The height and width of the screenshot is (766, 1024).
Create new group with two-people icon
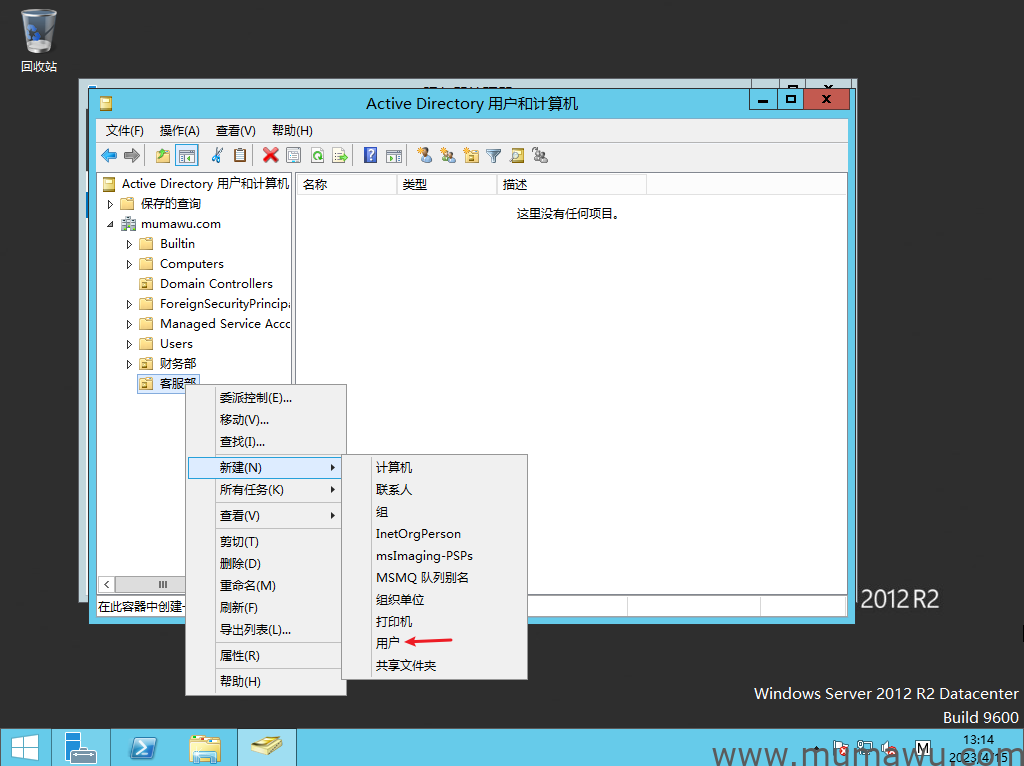click(448, 155)
